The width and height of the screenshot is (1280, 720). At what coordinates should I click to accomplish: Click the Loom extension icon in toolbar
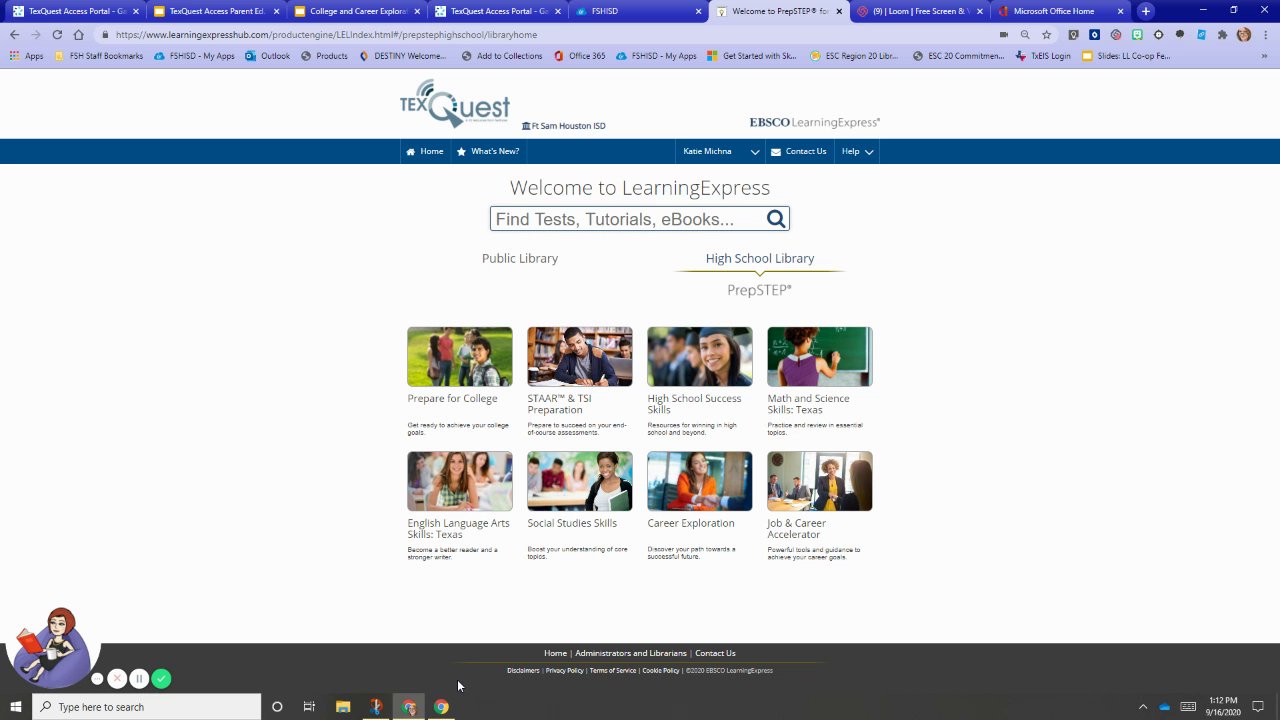point(1116,34)
